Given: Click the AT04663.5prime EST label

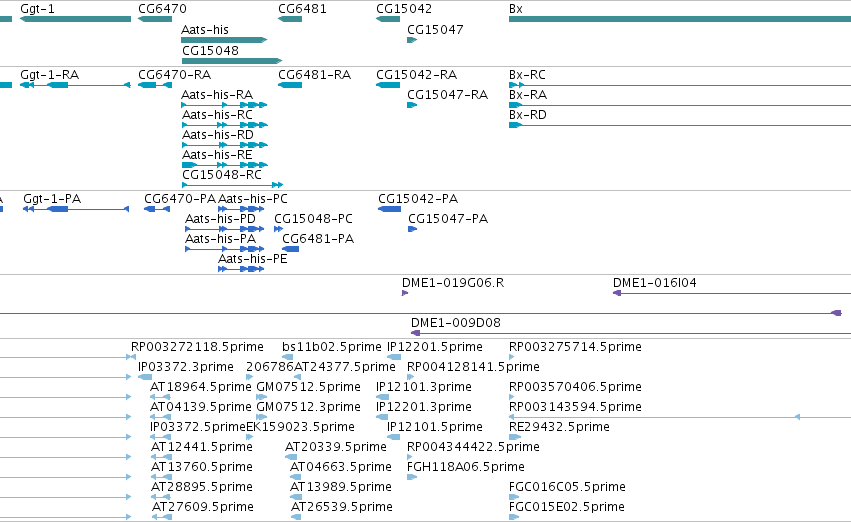Looking at the screenshot, I should coord(341,467).
